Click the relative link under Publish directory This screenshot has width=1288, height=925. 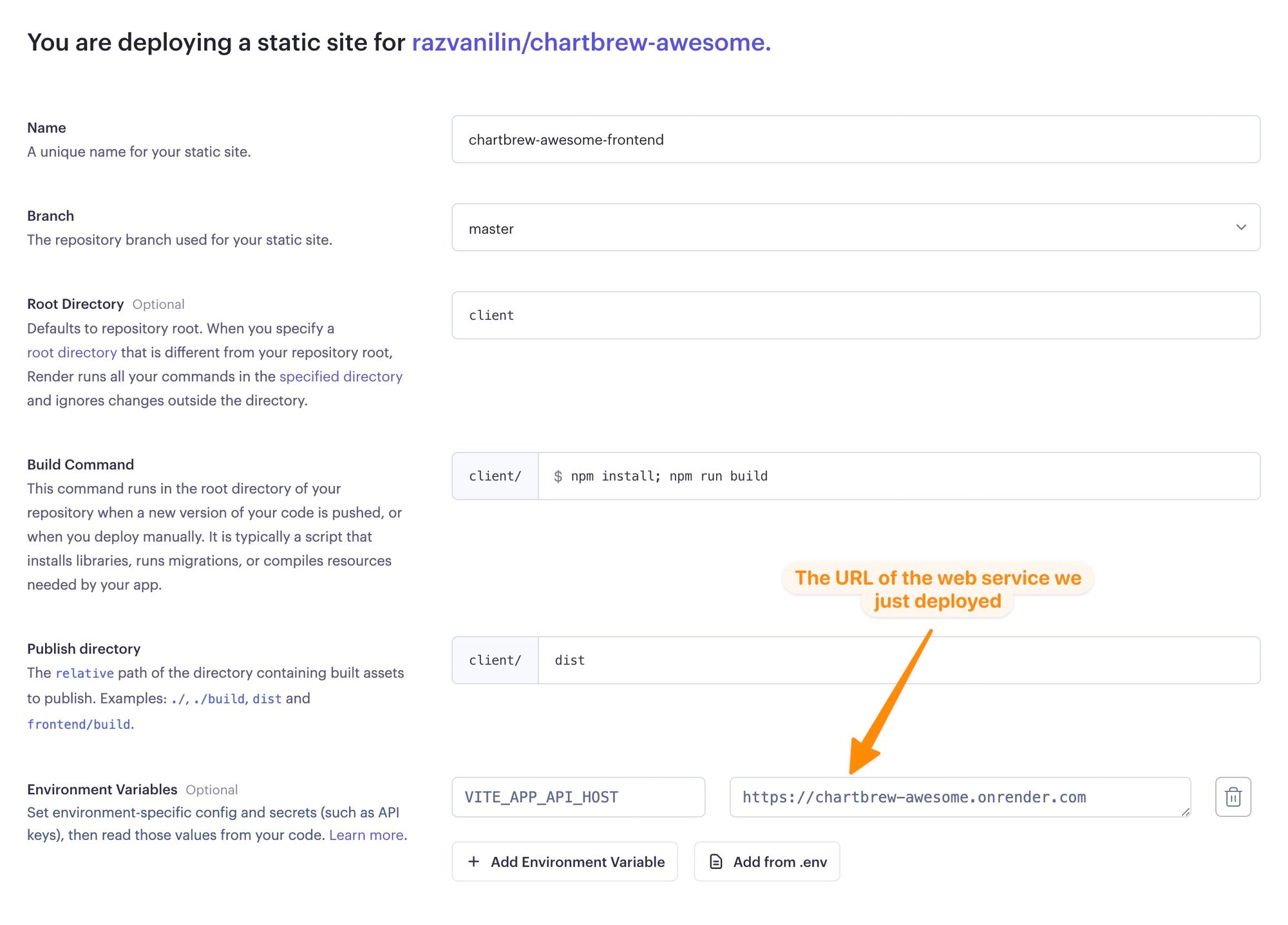tap(84, 673)
